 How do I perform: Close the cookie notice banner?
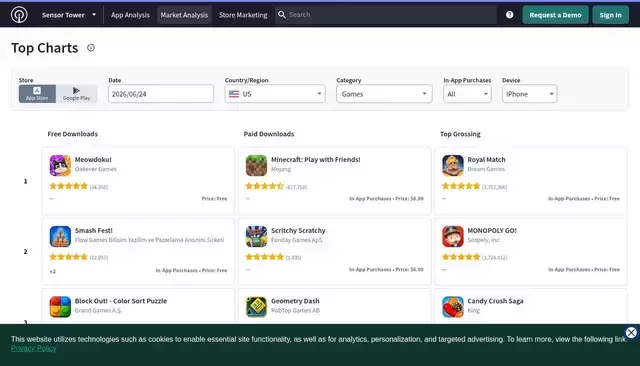click(x=631, y=333)
